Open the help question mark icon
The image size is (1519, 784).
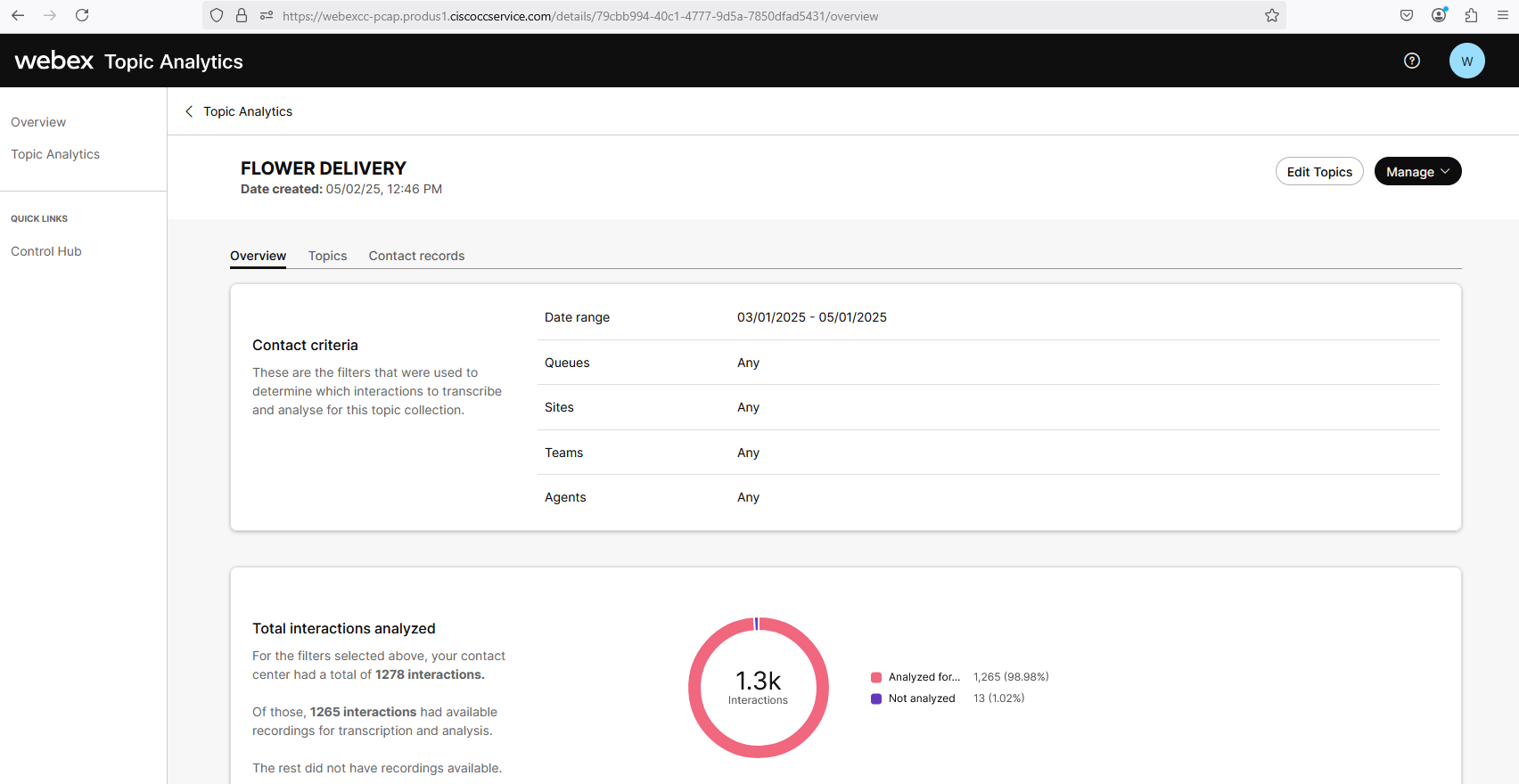click(x=1412, y=61)
